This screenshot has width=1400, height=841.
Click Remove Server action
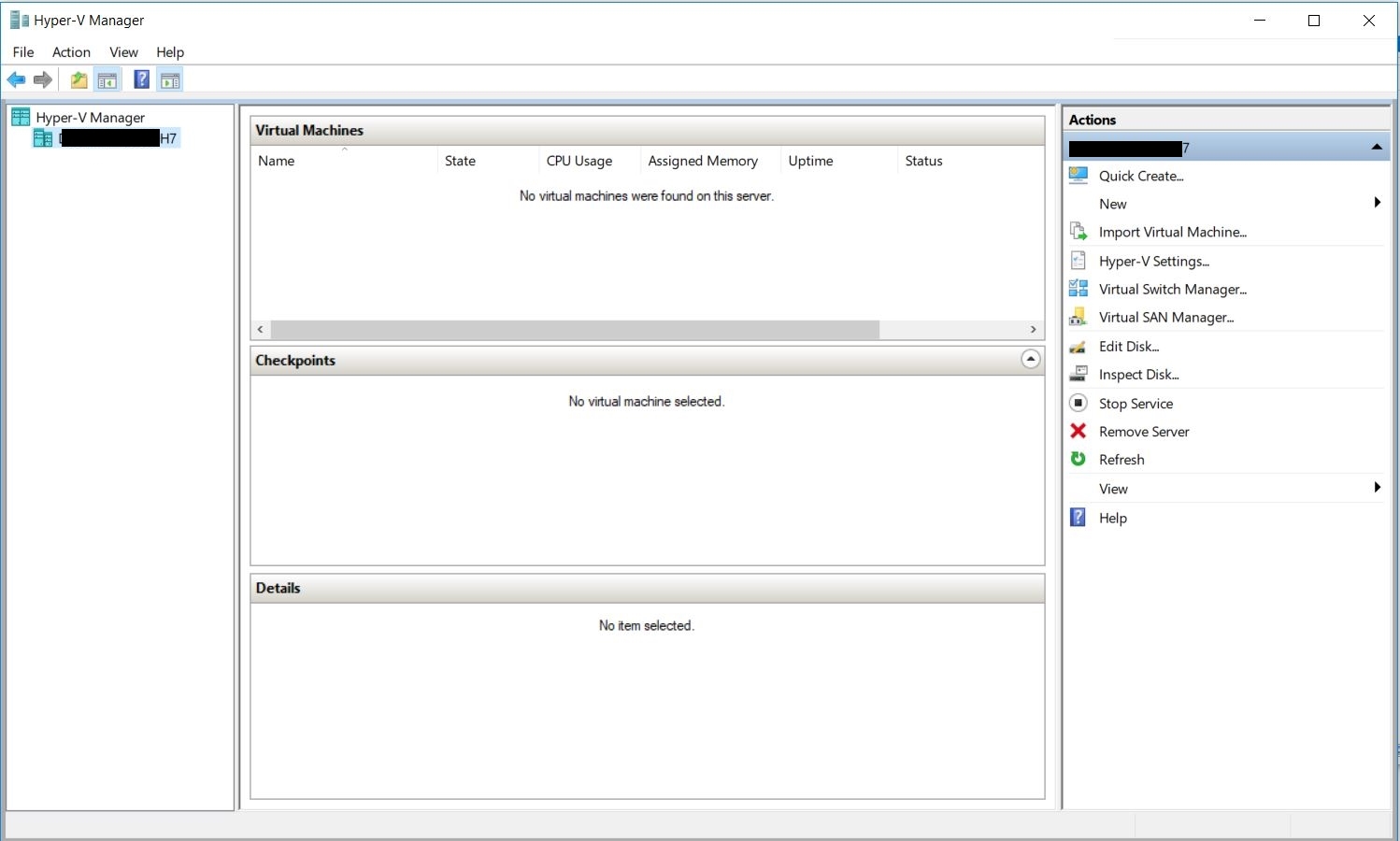coord(1144,431)
